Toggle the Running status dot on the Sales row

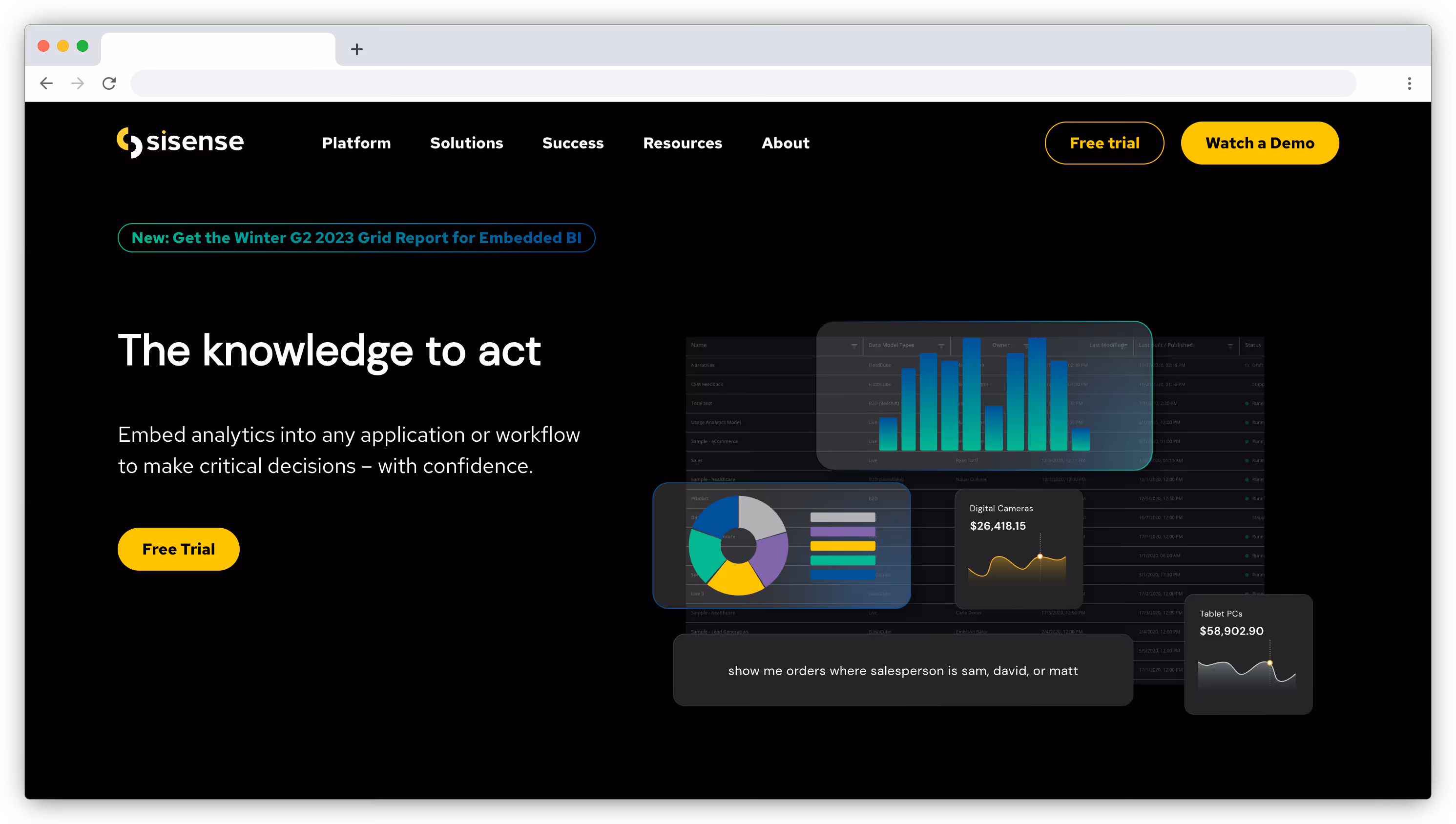[1248, 460]
